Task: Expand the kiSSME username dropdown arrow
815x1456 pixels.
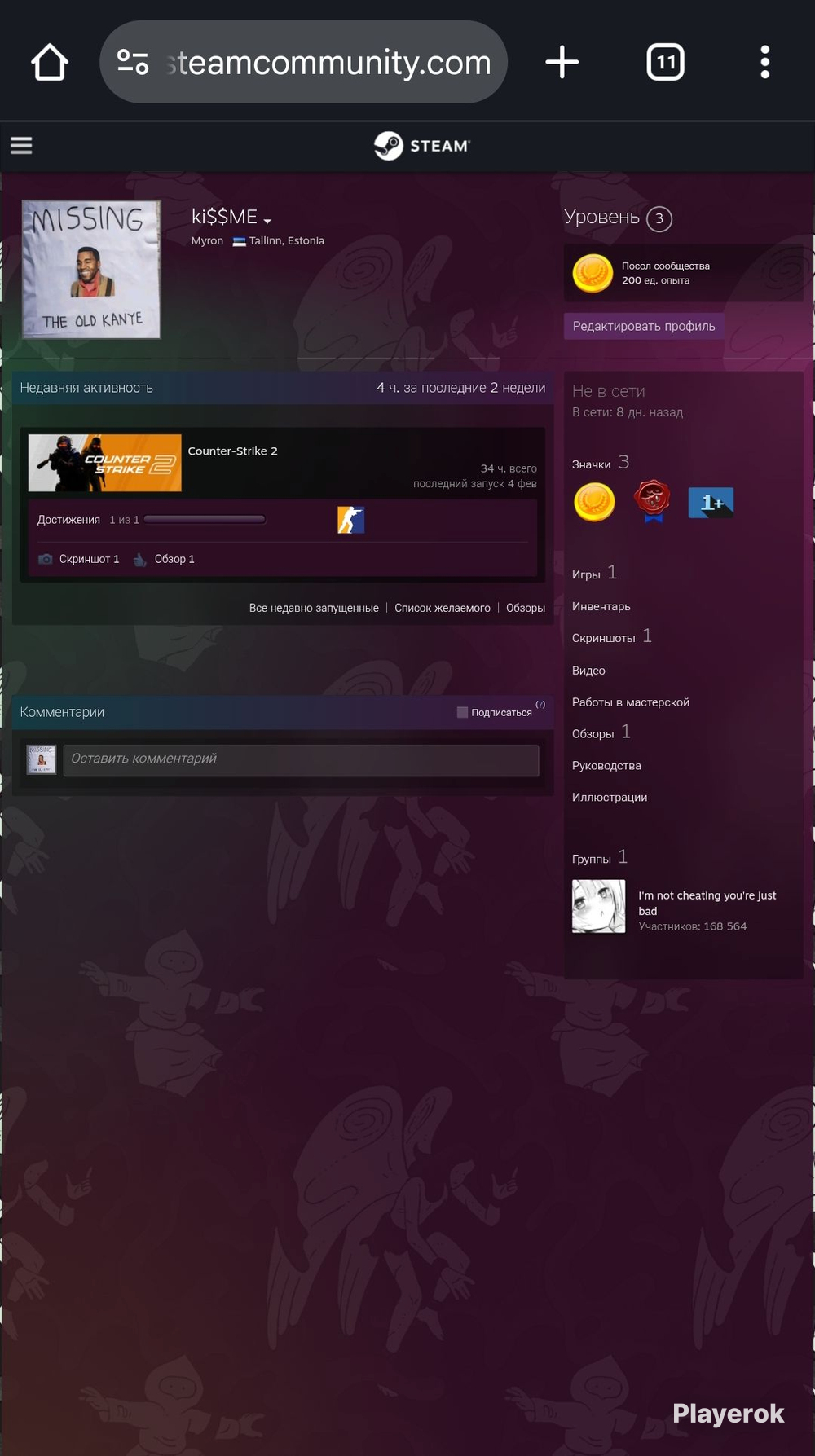Action: pos(267,221)
